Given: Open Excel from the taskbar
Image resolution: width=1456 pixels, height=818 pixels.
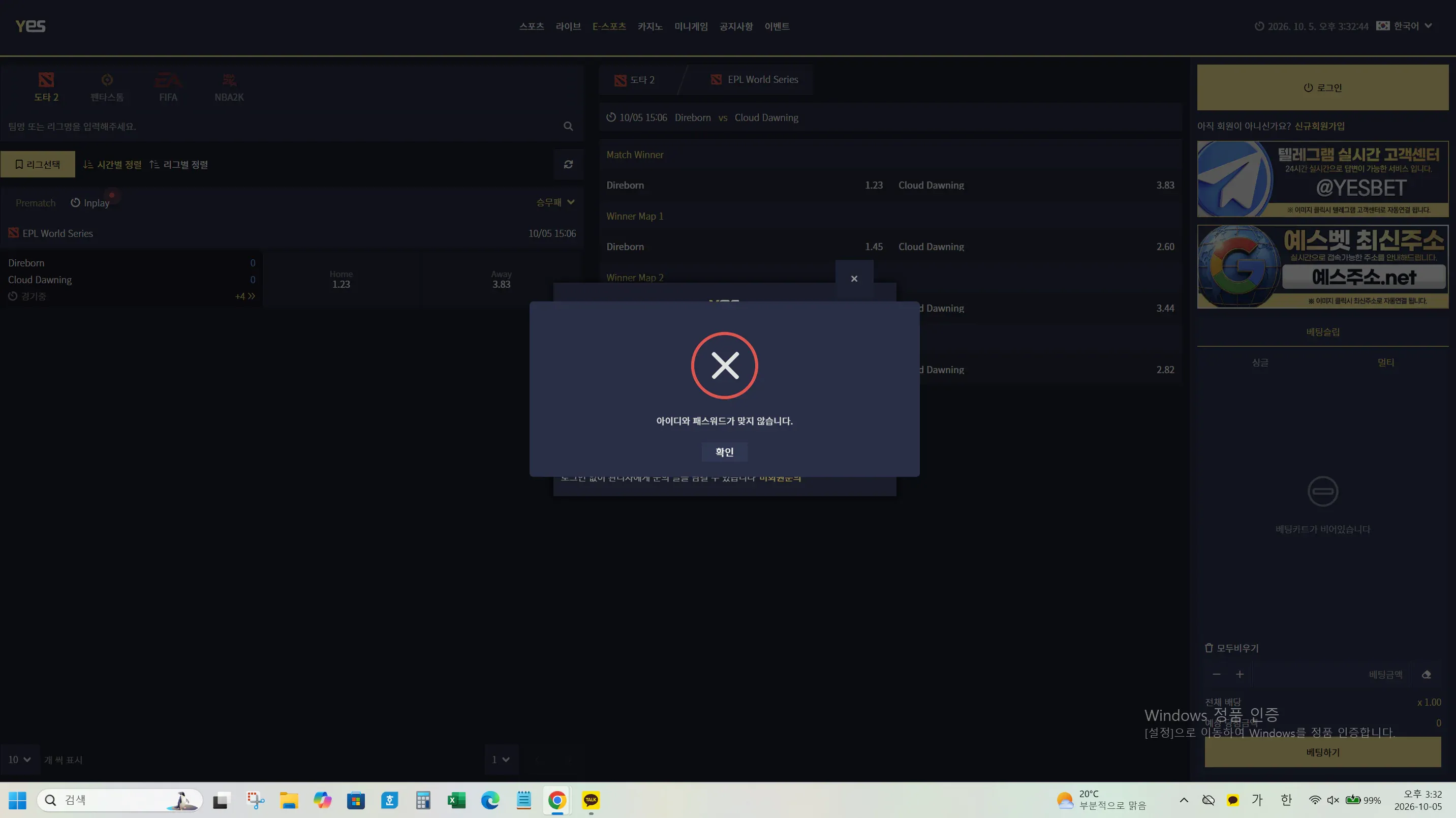Looking at the screenshot, I should click(456, 800).
